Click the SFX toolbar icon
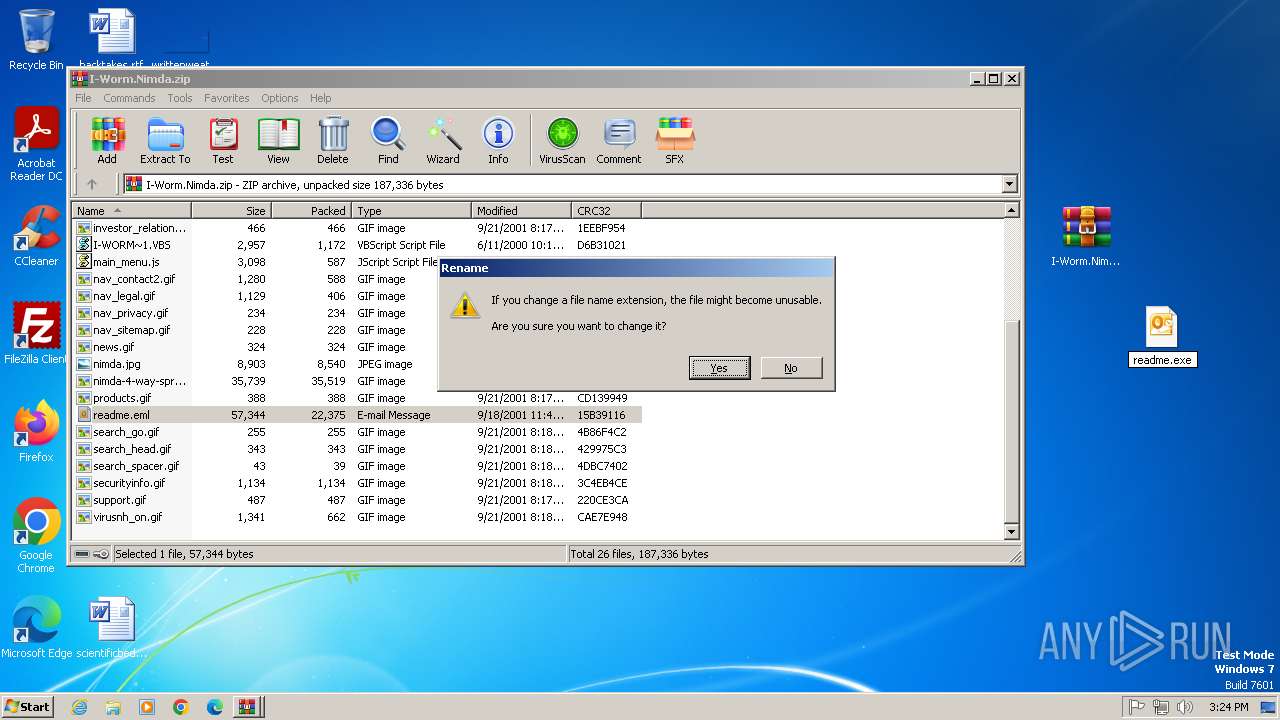This screenshot has height=720, width=1280. point(675,141)
